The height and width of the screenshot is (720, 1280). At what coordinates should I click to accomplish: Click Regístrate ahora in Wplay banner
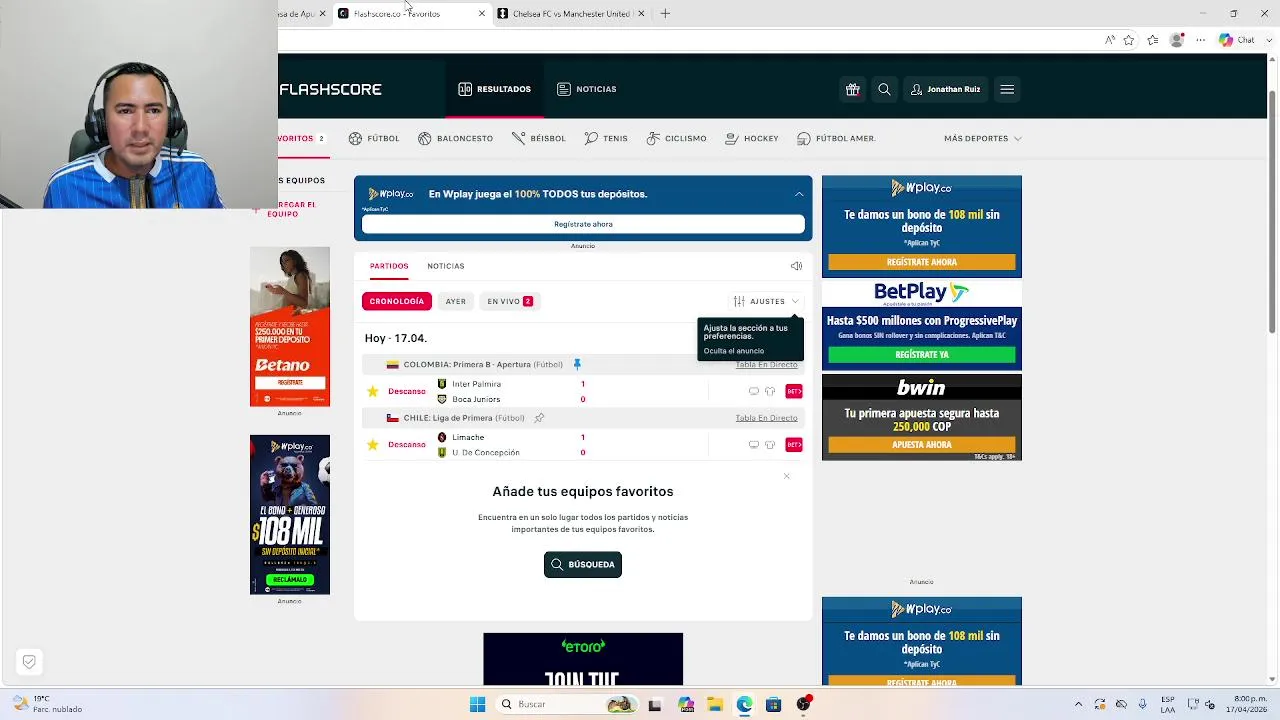583,224
